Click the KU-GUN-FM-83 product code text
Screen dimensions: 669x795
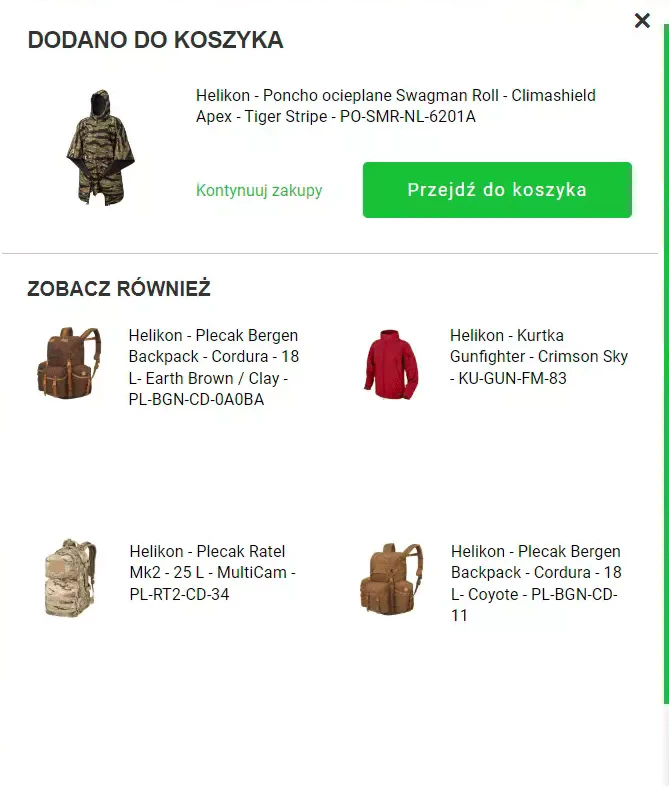click(x=512, y=378)
